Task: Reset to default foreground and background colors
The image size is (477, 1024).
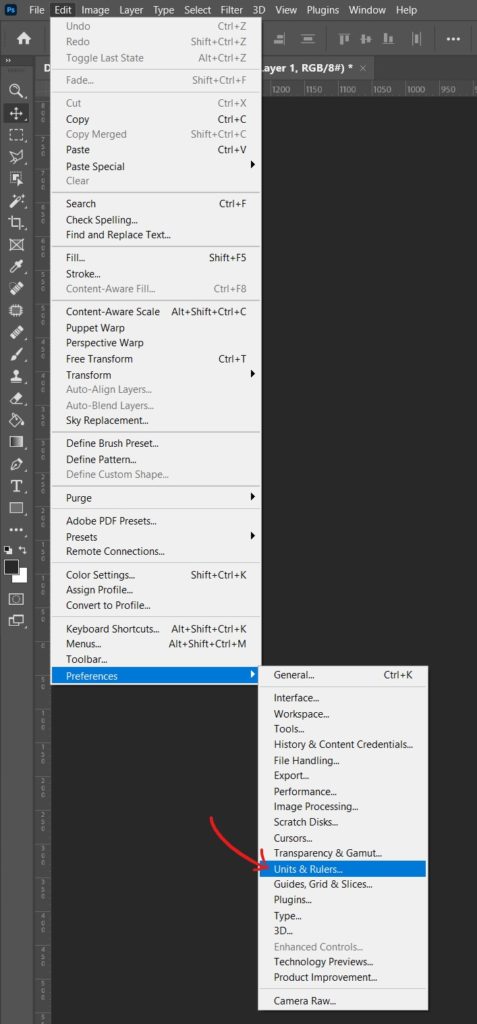Action: [x=8, y=551]
